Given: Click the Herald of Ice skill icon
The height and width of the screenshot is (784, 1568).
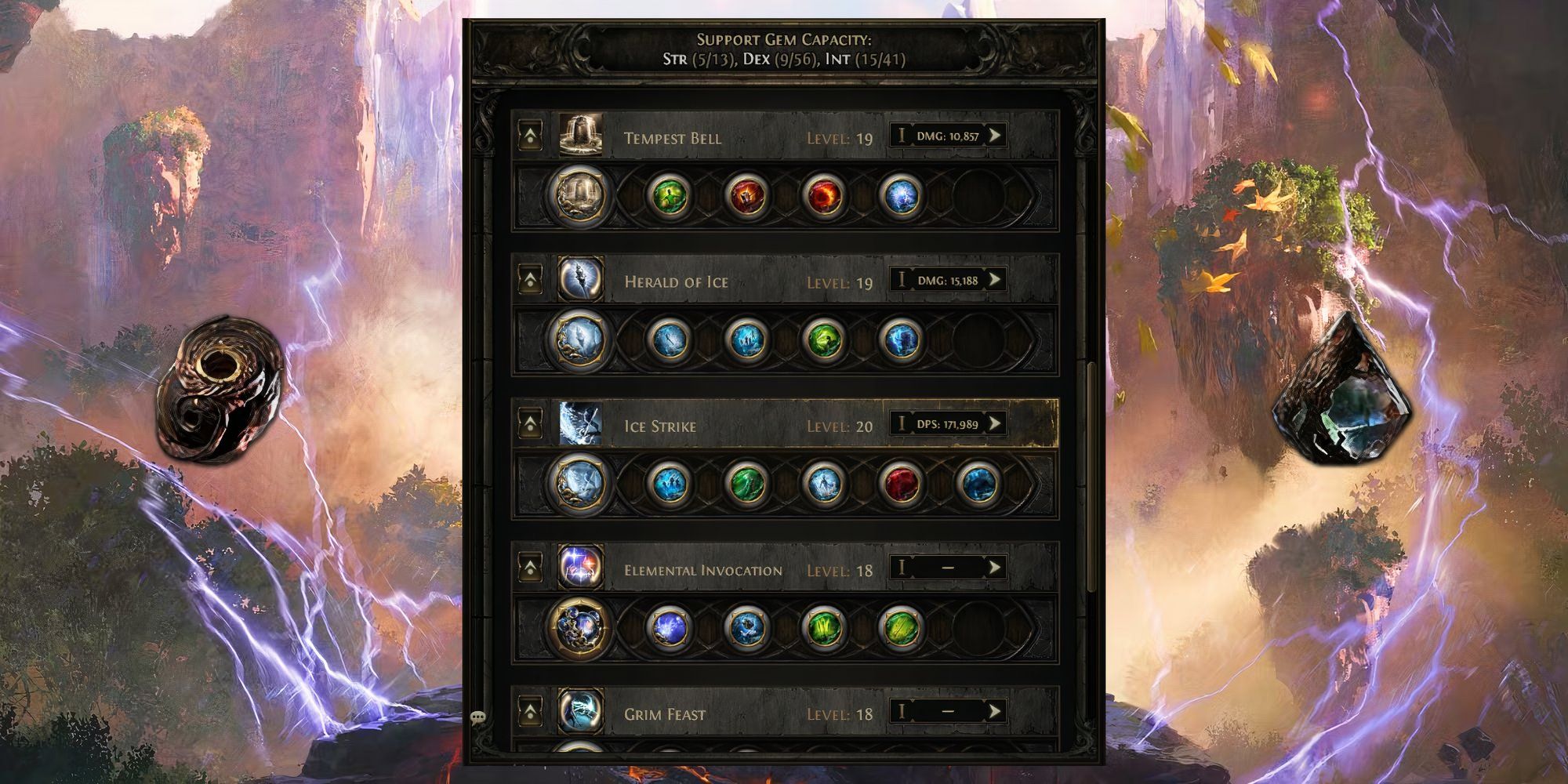Looking at the screenshot, I should pyautogui.click(x=581, y=279).
